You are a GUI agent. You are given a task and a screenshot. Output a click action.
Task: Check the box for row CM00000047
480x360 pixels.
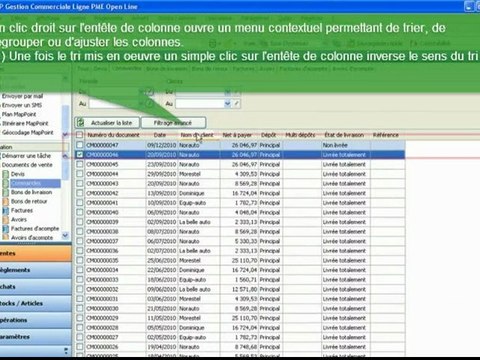tap(79, 145)
